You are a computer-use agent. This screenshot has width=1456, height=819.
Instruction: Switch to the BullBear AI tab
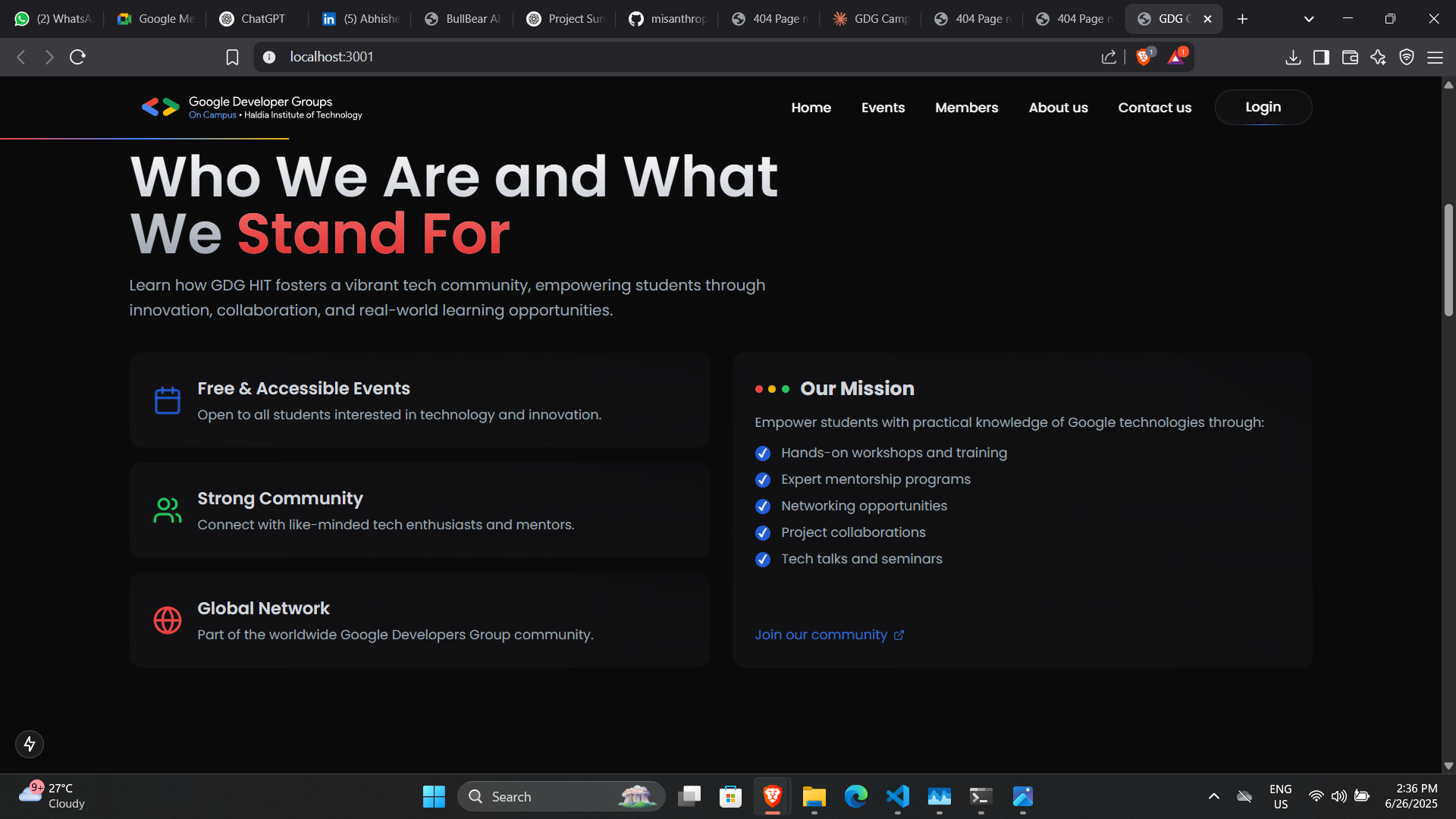coord(463,19)
